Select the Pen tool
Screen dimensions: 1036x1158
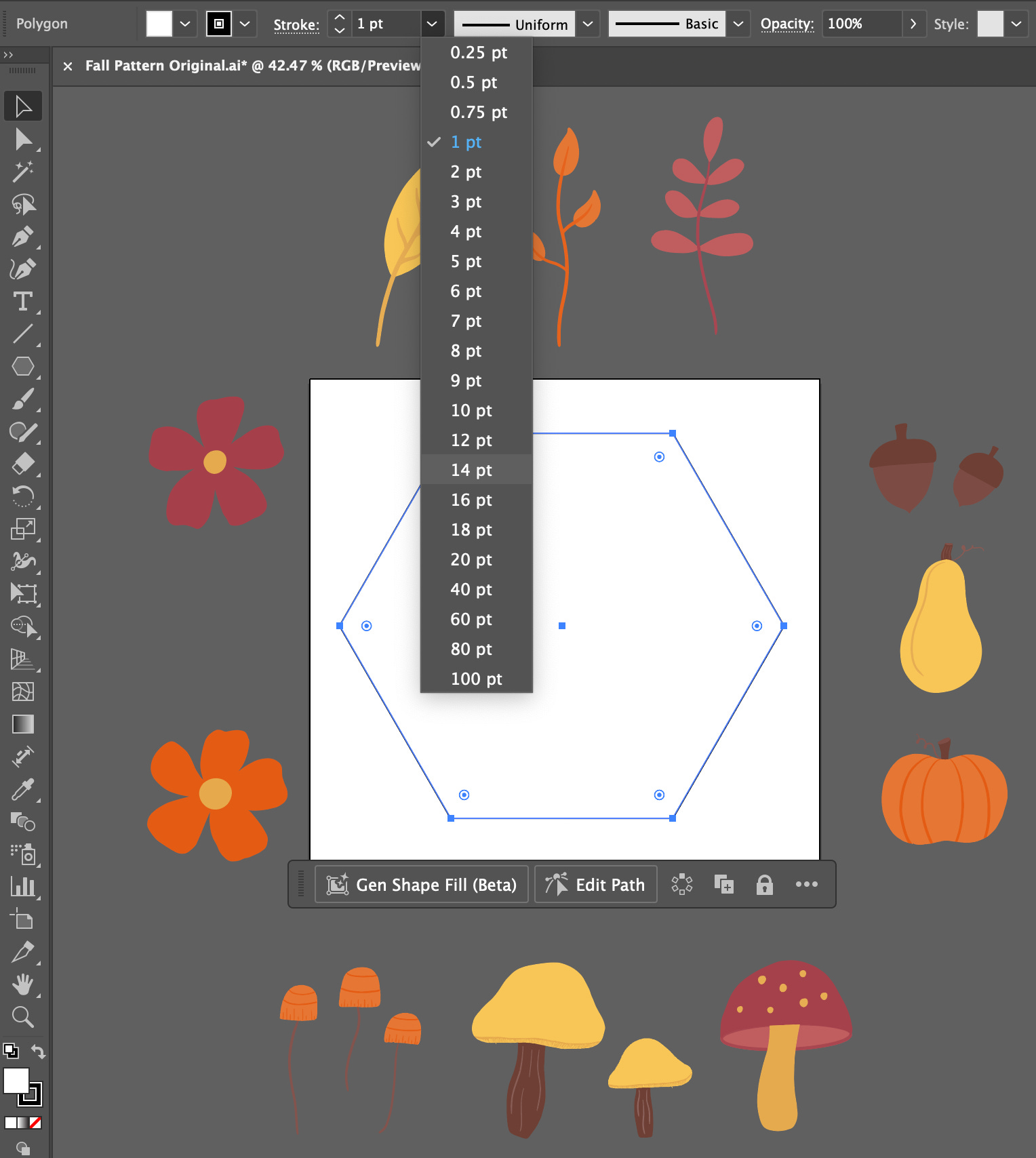(23, 237)
